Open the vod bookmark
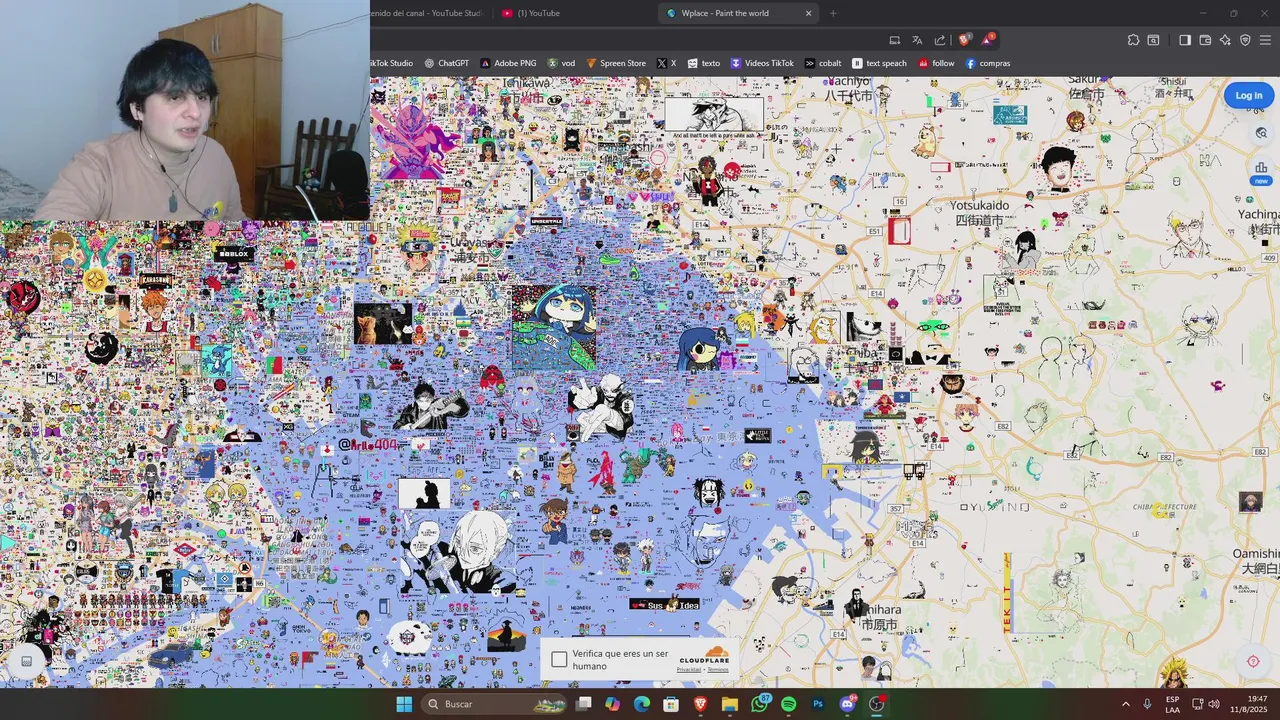This screenshot has width=1280, height=720. [561, 63]
